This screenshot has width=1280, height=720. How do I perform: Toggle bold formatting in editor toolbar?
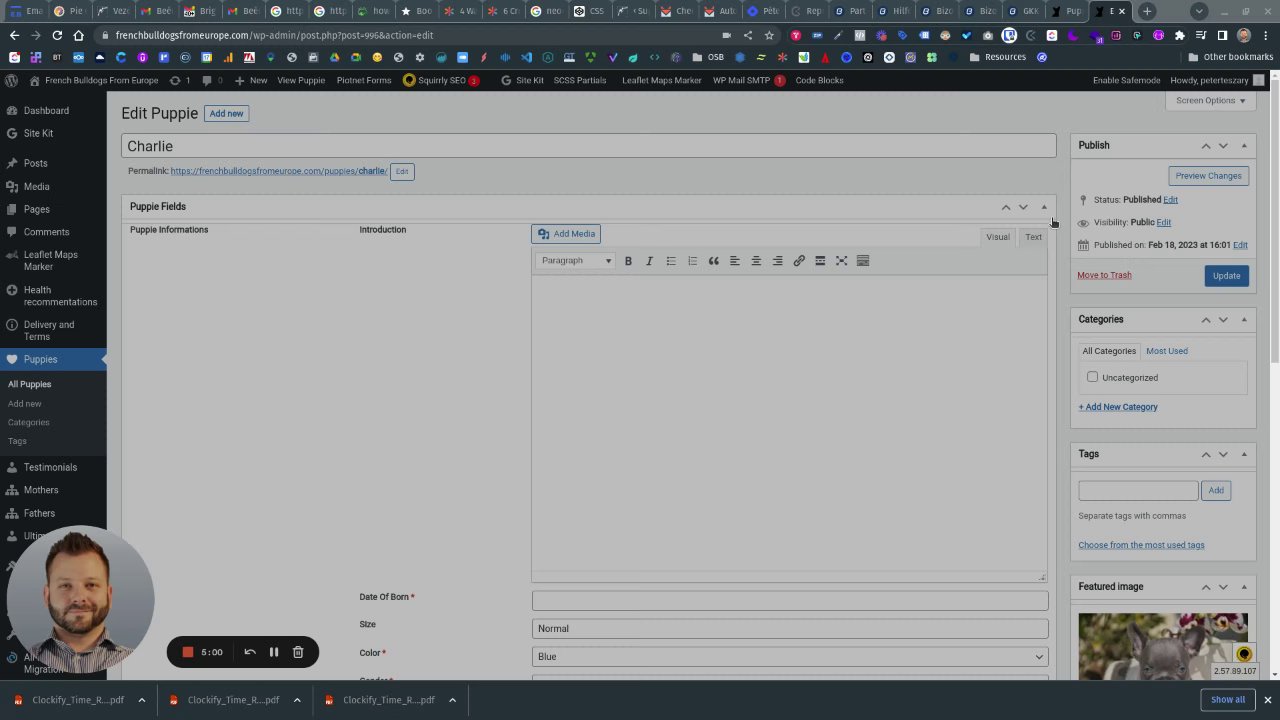[628, 261]
